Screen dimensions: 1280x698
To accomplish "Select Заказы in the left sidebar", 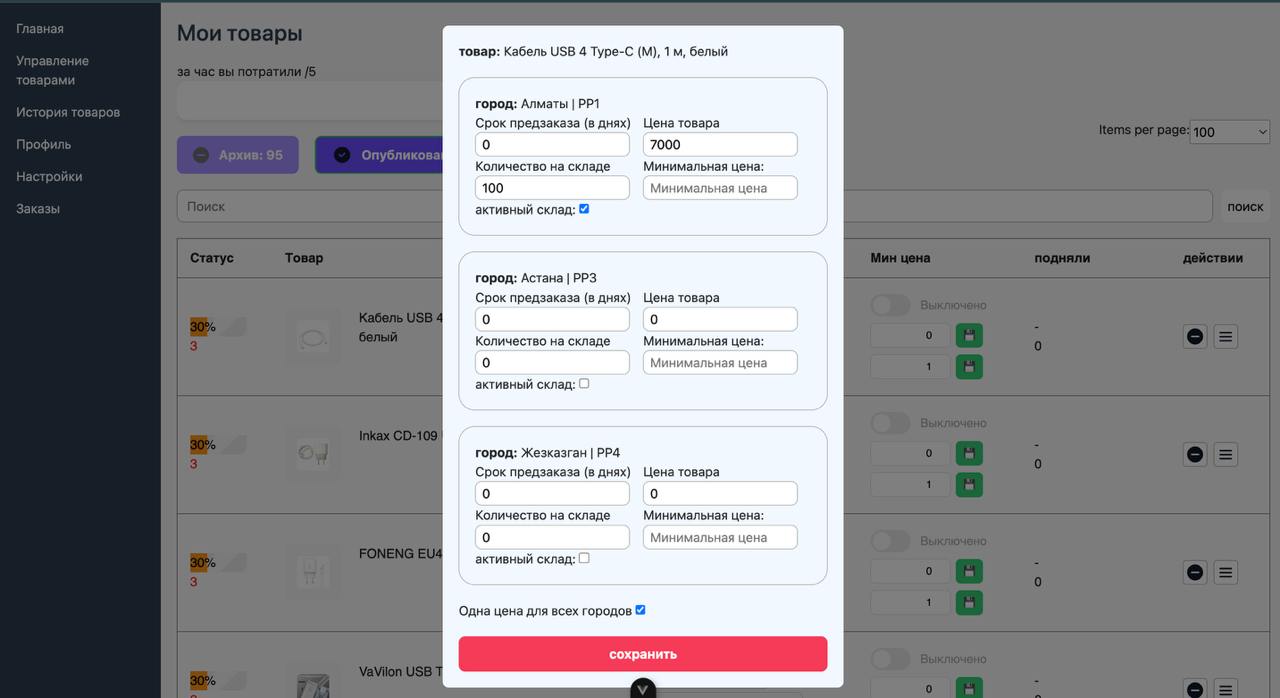I will 38,208.
